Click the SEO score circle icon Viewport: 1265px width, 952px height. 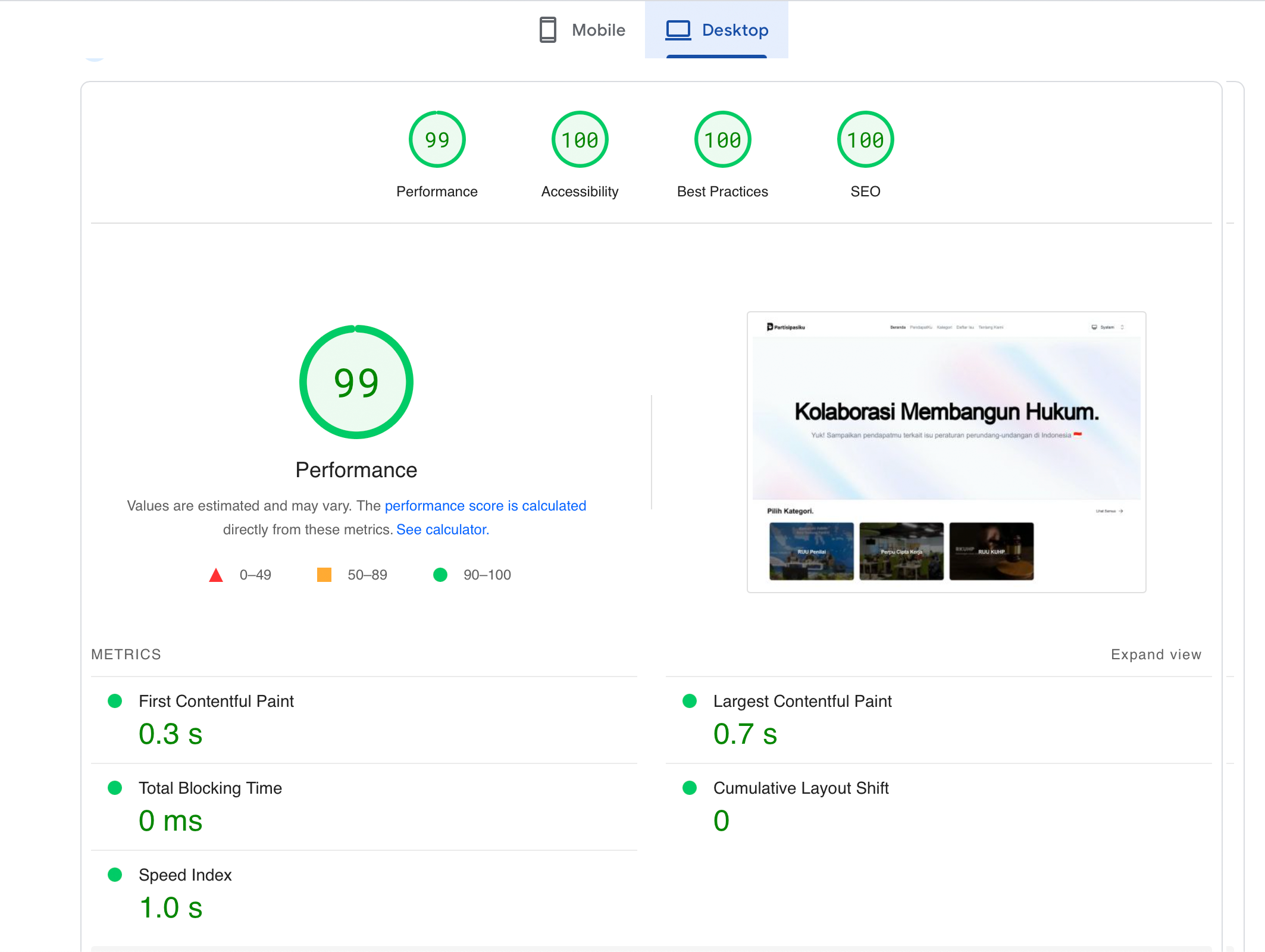tap(865, 139)
